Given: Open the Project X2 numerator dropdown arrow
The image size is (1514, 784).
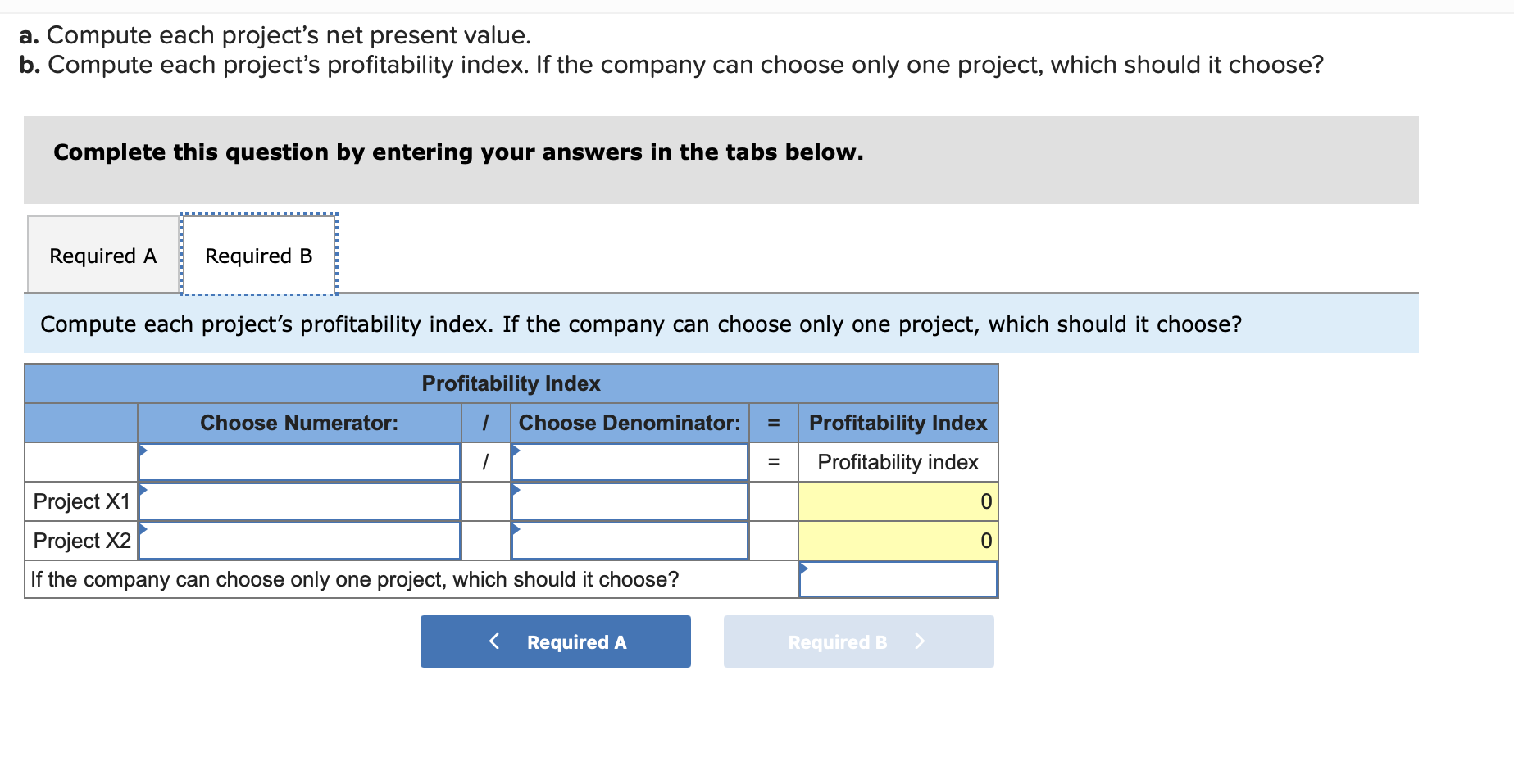Looking at the screenshot, I should point(146,529).
